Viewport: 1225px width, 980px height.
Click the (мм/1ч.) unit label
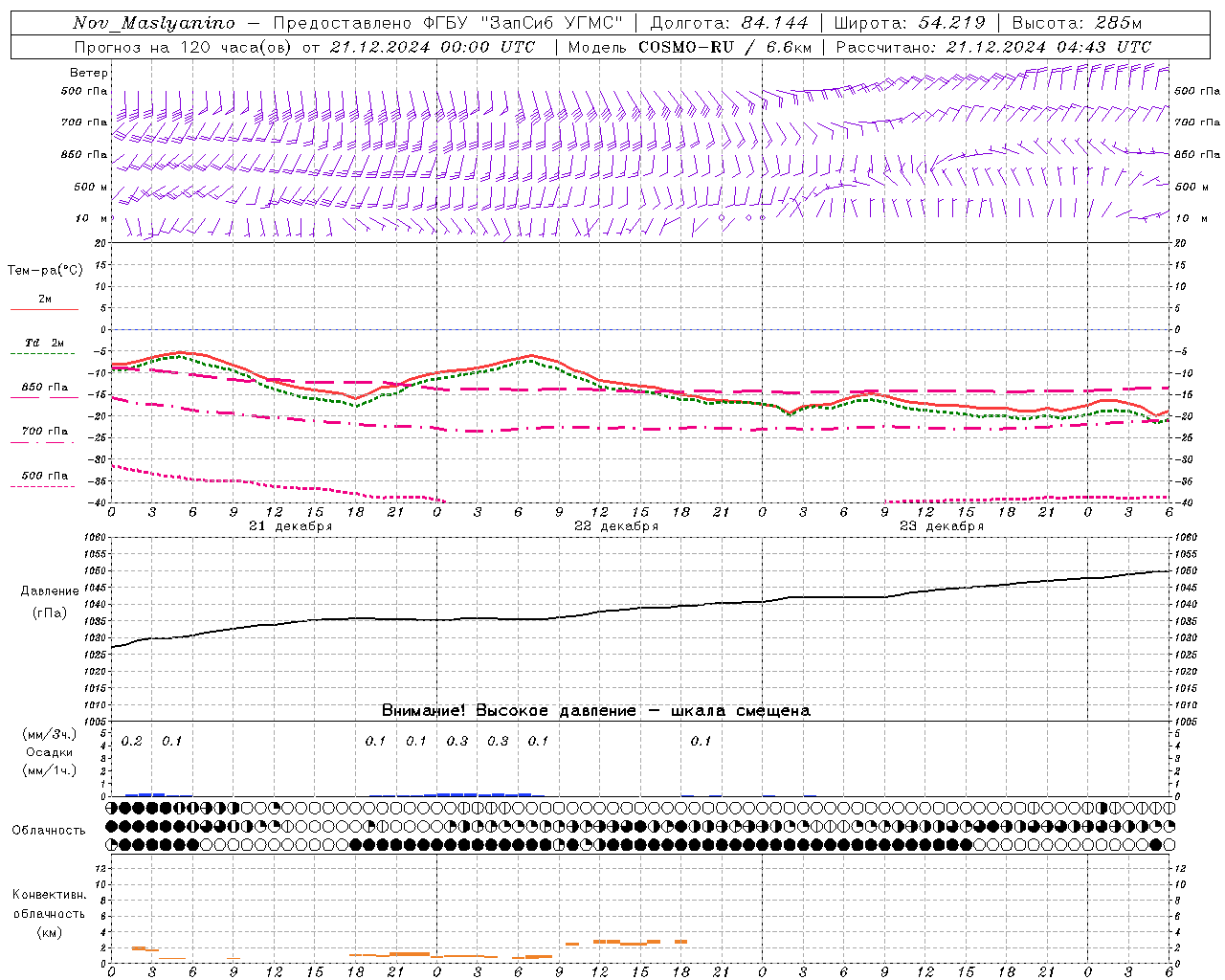(49, 770)
